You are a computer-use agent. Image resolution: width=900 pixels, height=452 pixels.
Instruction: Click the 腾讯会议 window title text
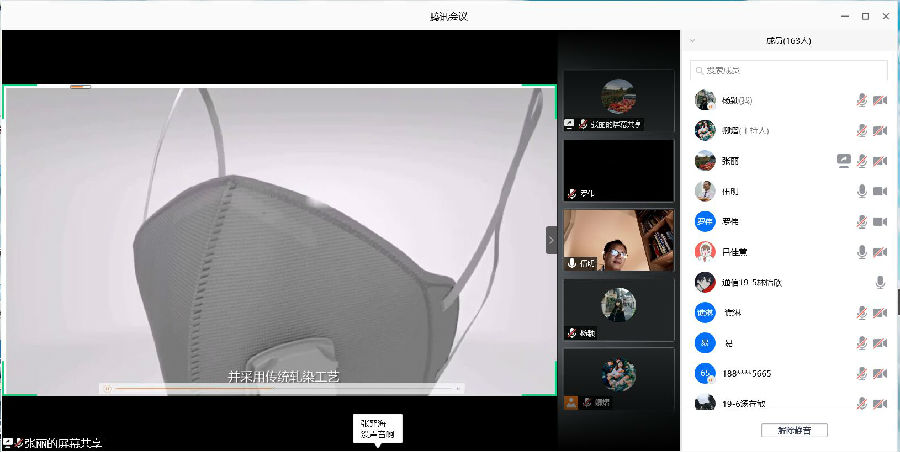449,17
